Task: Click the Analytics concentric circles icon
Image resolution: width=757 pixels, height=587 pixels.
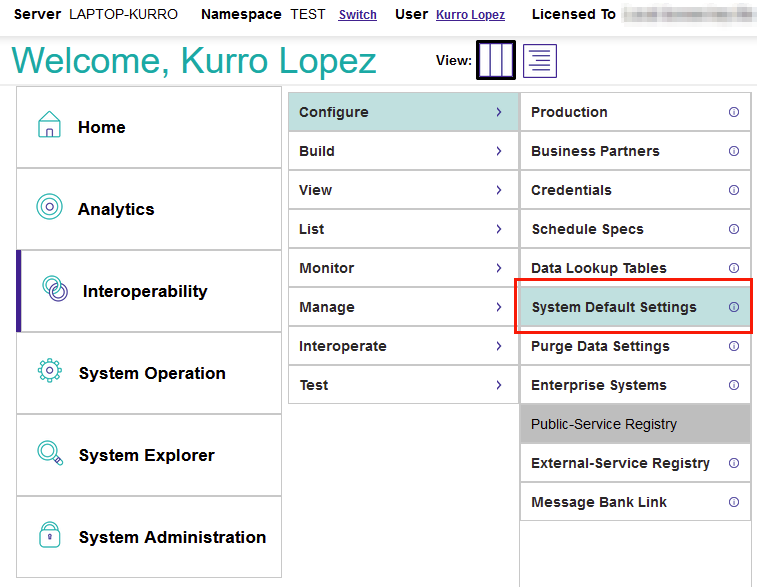Action: 49,208
